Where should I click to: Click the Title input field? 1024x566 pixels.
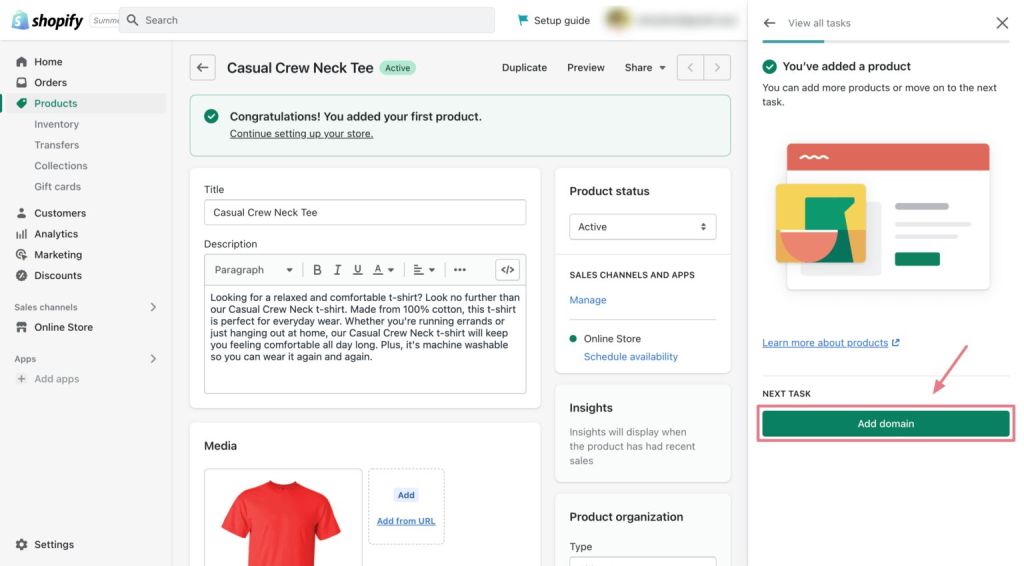coord(364,213)
